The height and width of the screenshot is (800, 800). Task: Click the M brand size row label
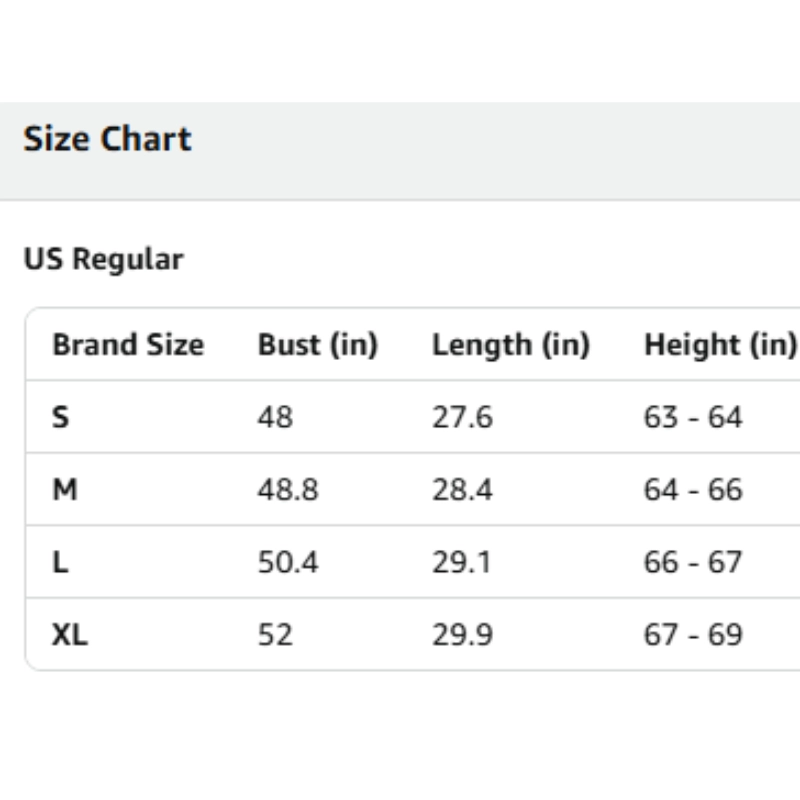click(65, 490)
